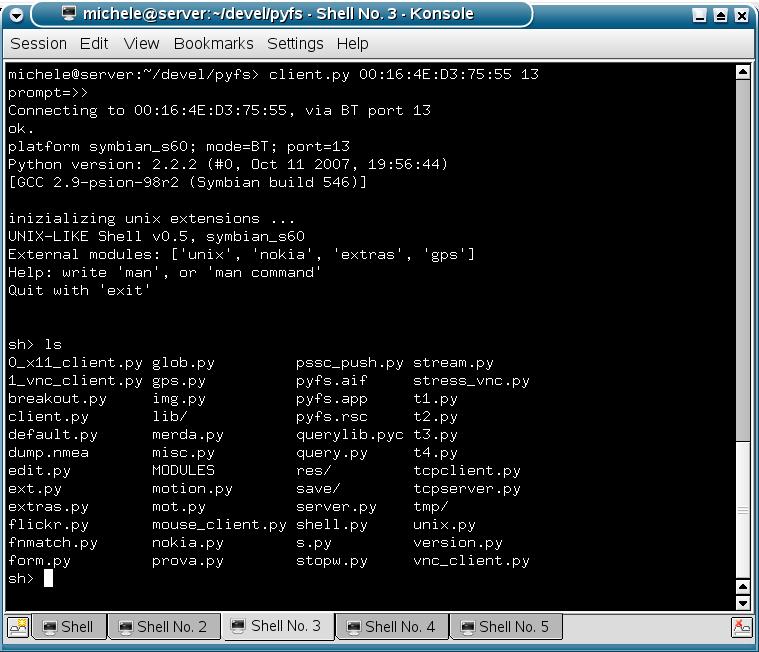Screen dimensions: 759x652
Task: Click the file name stream.py
Action: pyautogui.click(x=454, y=363)
